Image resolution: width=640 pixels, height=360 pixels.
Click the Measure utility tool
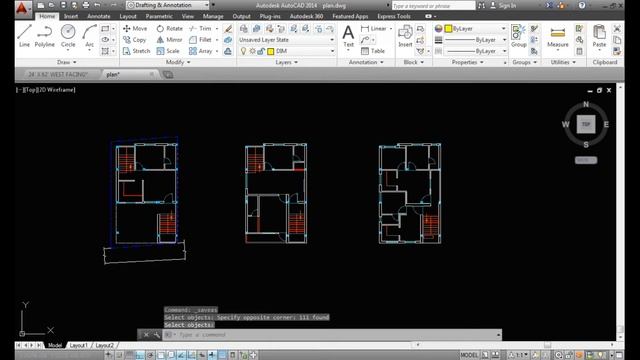point(558,36)
